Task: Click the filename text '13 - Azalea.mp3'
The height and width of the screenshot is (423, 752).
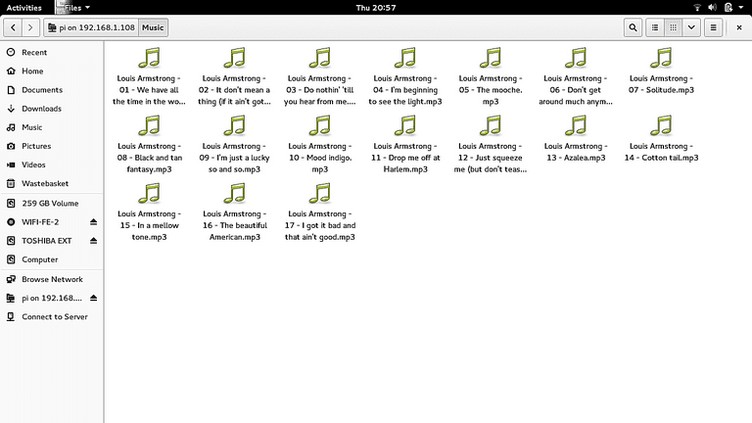Action: point(576,158)
